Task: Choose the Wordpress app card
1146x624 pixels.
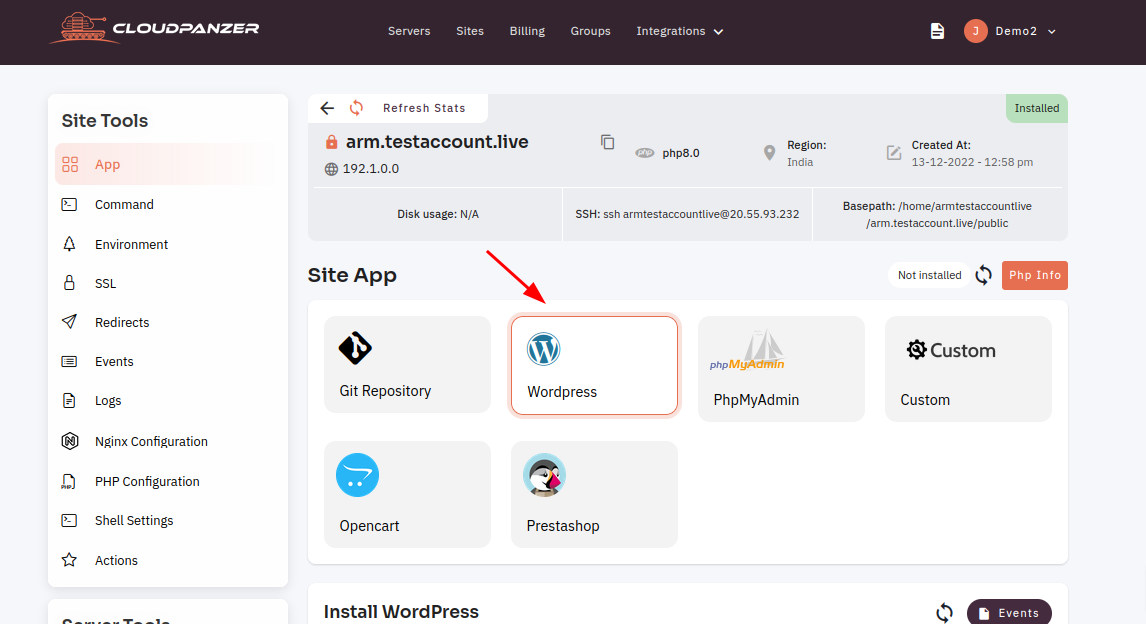Action: click(594, 365)
